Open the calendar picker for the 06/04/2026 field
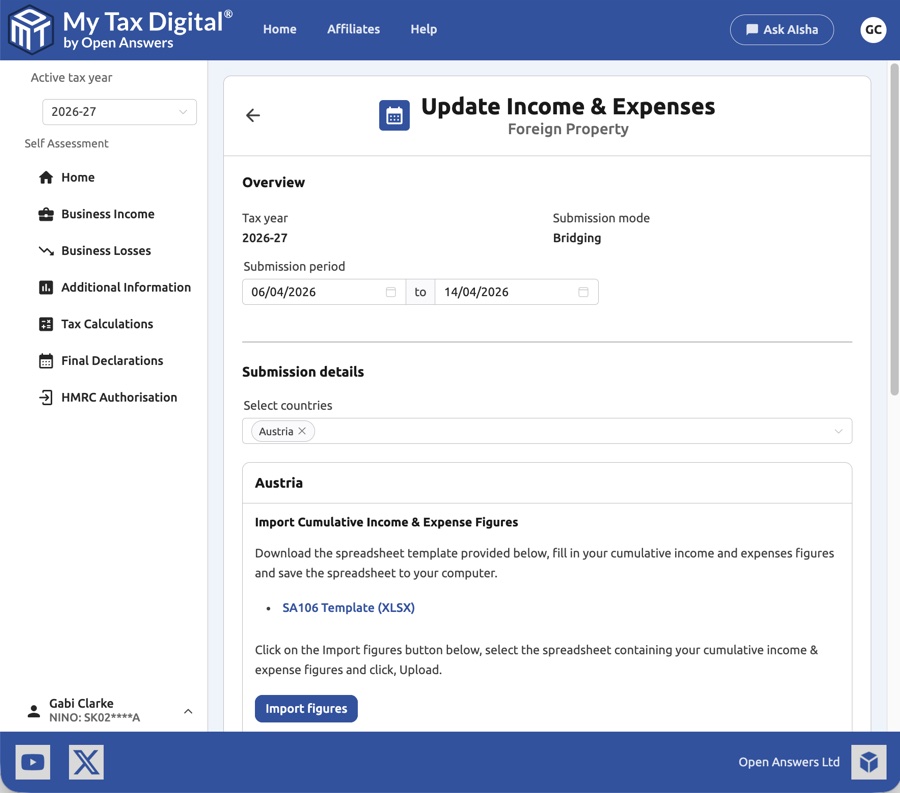The height and width of the screenshot is (793, 900). pyautogui.click(x=389, y=291)
